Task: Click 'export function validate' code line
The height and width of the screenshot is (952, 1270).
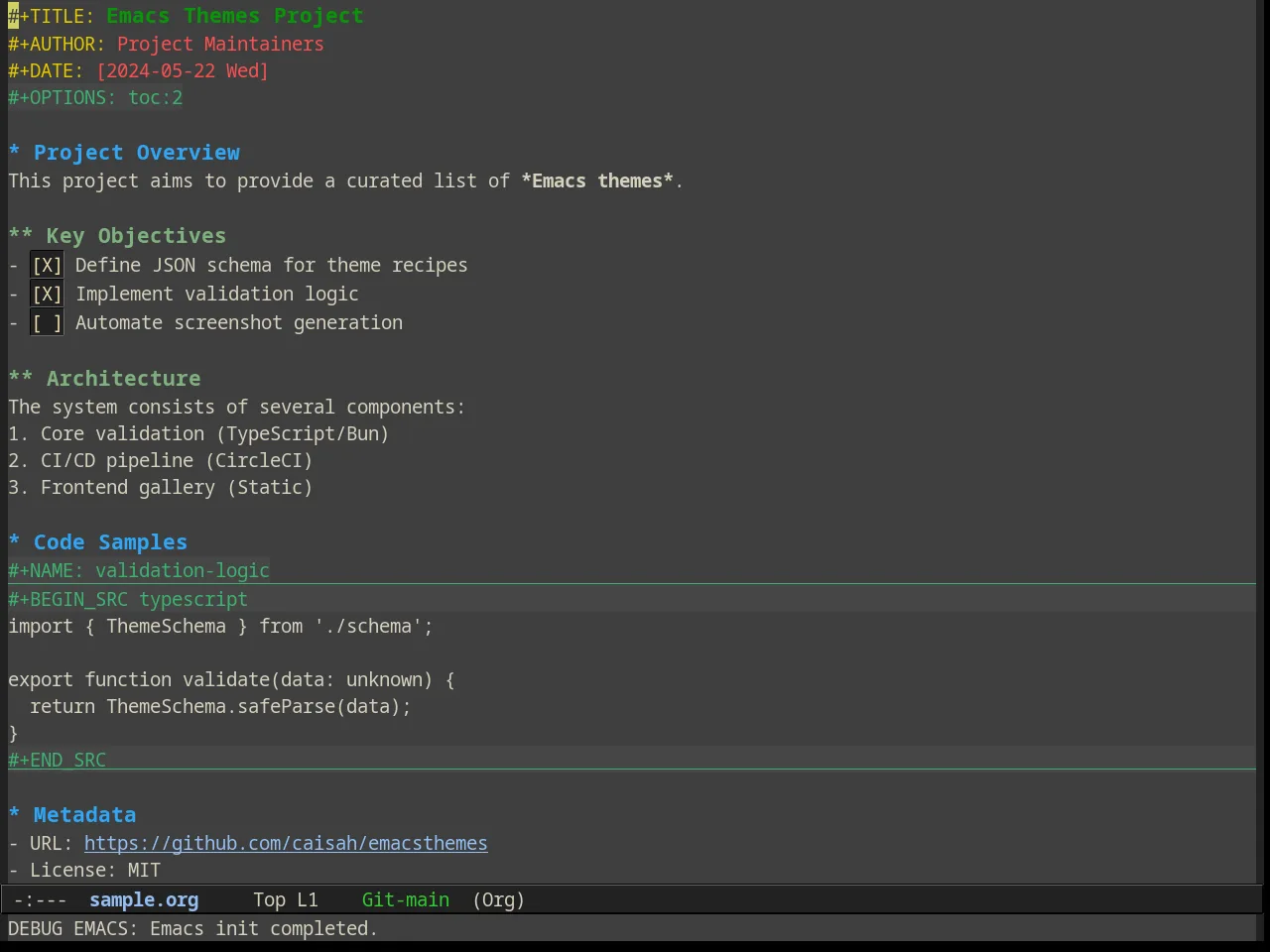Action: (x=231, y=679)
